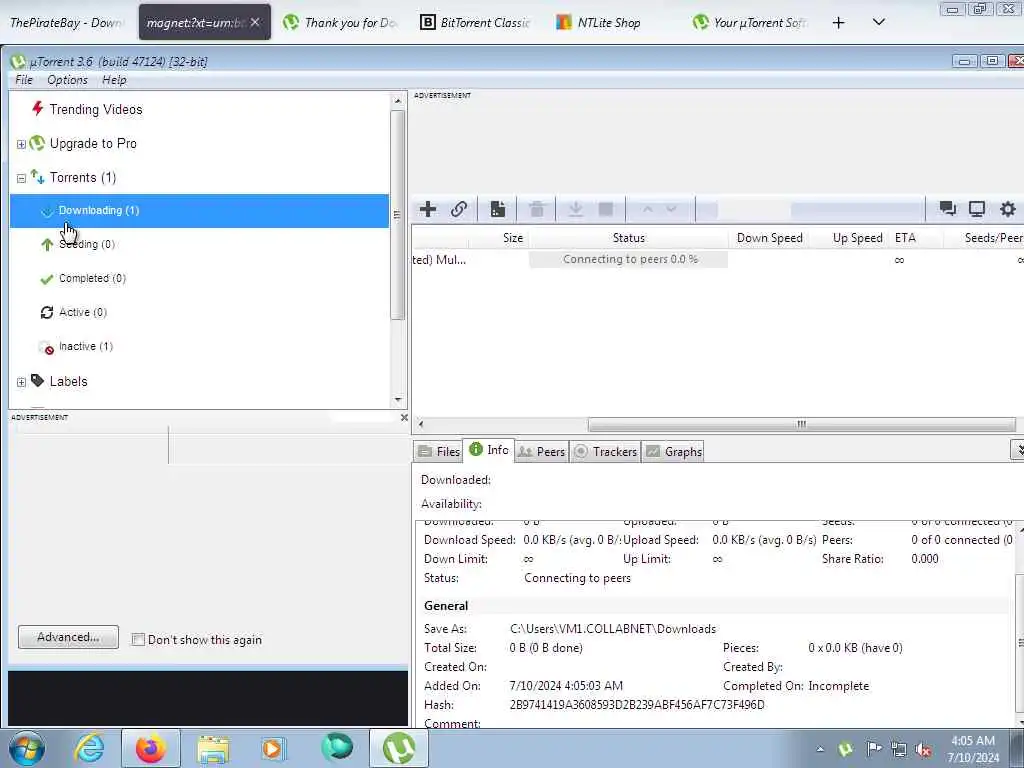Select the Downloading (1) category
Viewport: 1024px width, 768px height.
tap(199, 210)
